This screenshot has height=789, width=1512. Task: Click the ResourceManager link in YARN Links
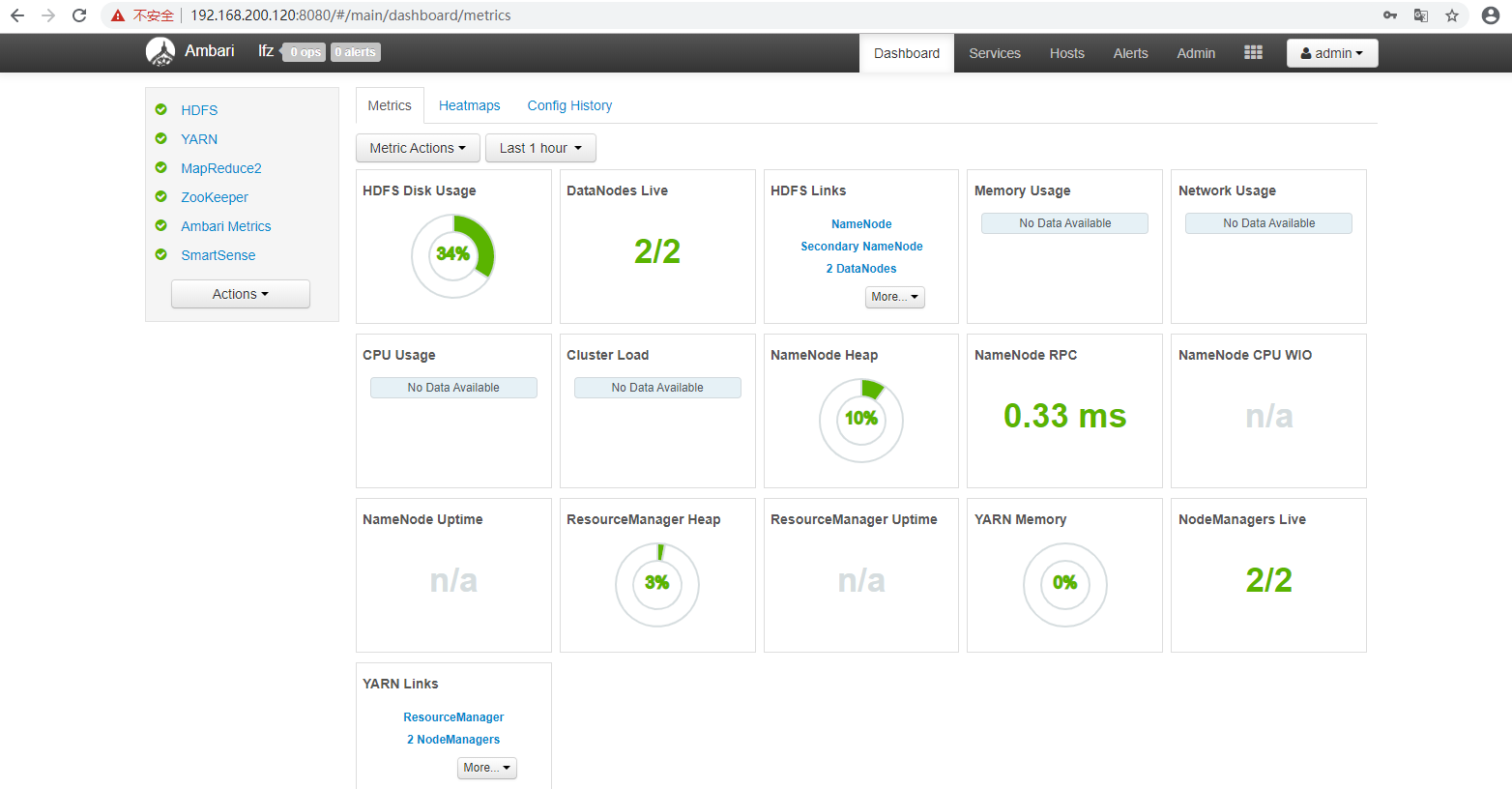[453, 717]
